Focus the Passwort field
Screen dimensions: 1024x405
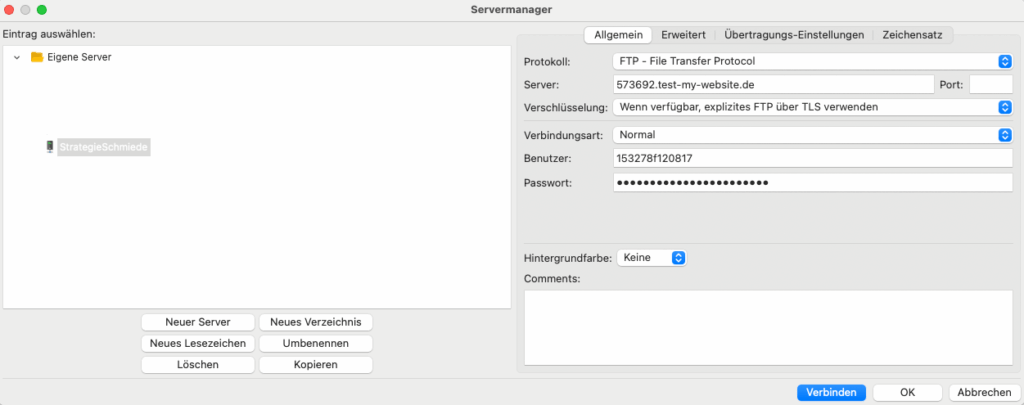(812, 182)
